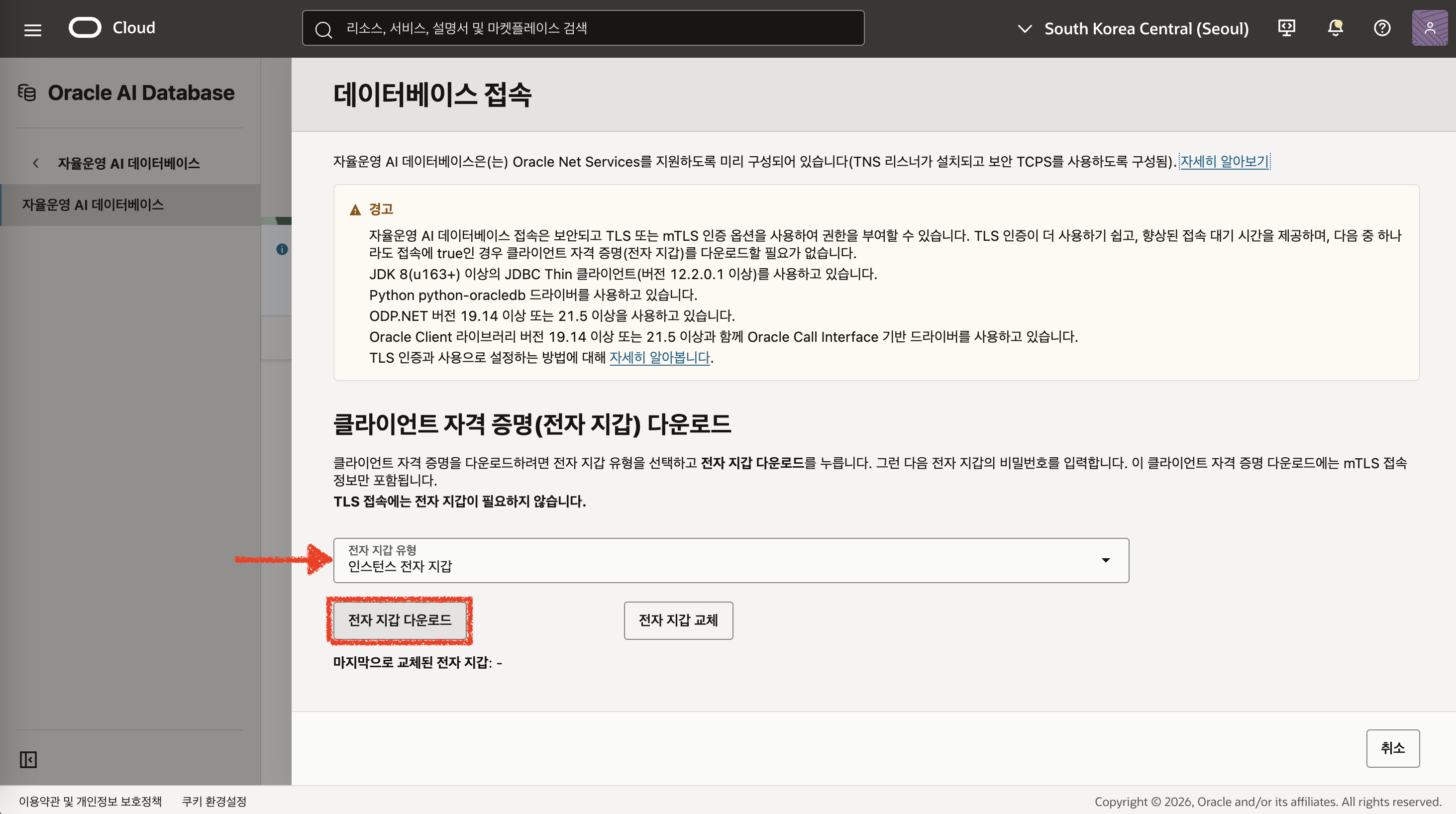This screenshot has width=1456, height=814.
Task: Click the warning triangle icon
Action: tap(355, 209)
